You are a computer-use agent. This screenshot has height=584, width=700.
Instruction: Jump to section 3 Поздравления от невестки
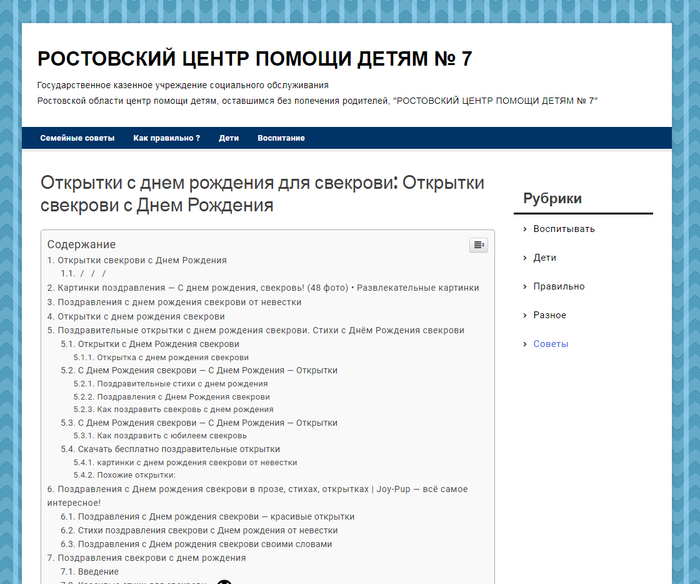click(174, 302)
